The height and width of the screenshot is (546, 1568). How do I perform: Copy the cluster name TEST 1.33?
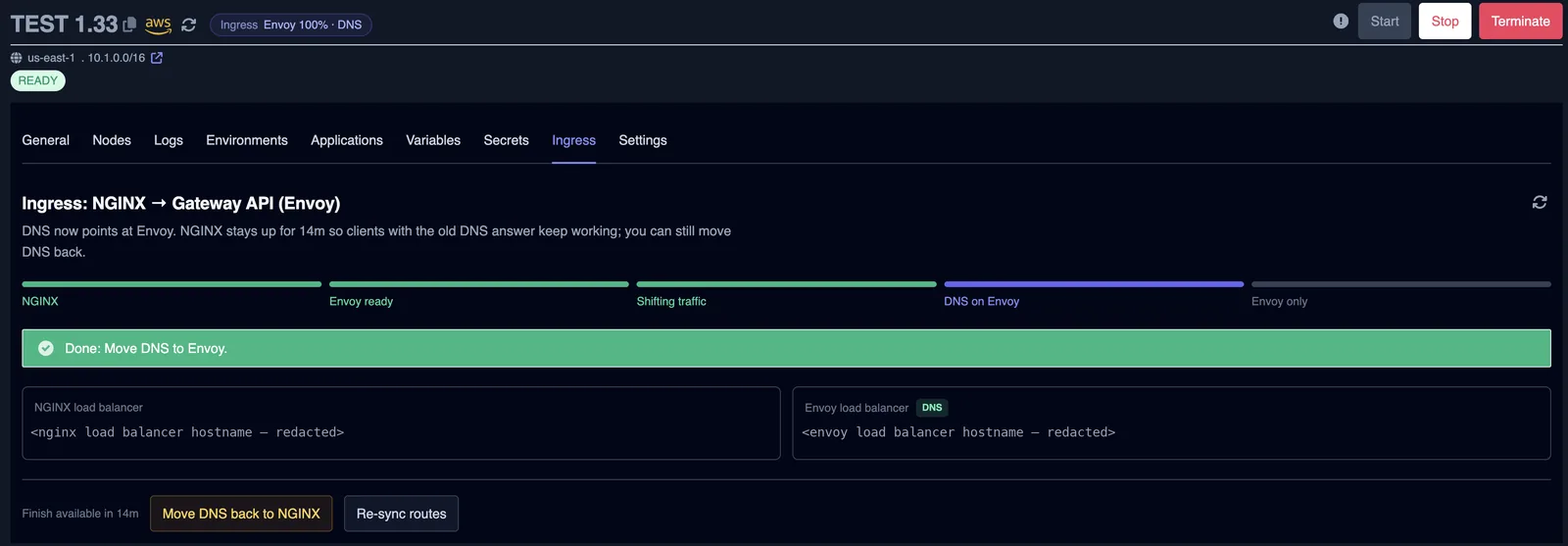click(x=129, y=25)
